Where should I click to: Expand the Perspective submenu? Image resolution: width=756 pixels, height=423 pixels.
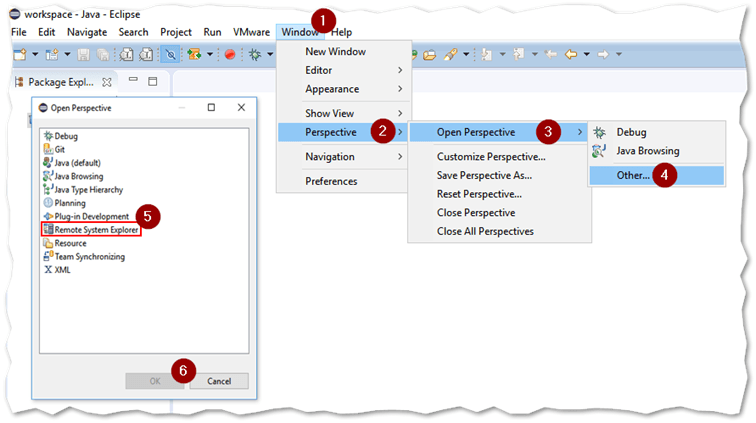343,132
